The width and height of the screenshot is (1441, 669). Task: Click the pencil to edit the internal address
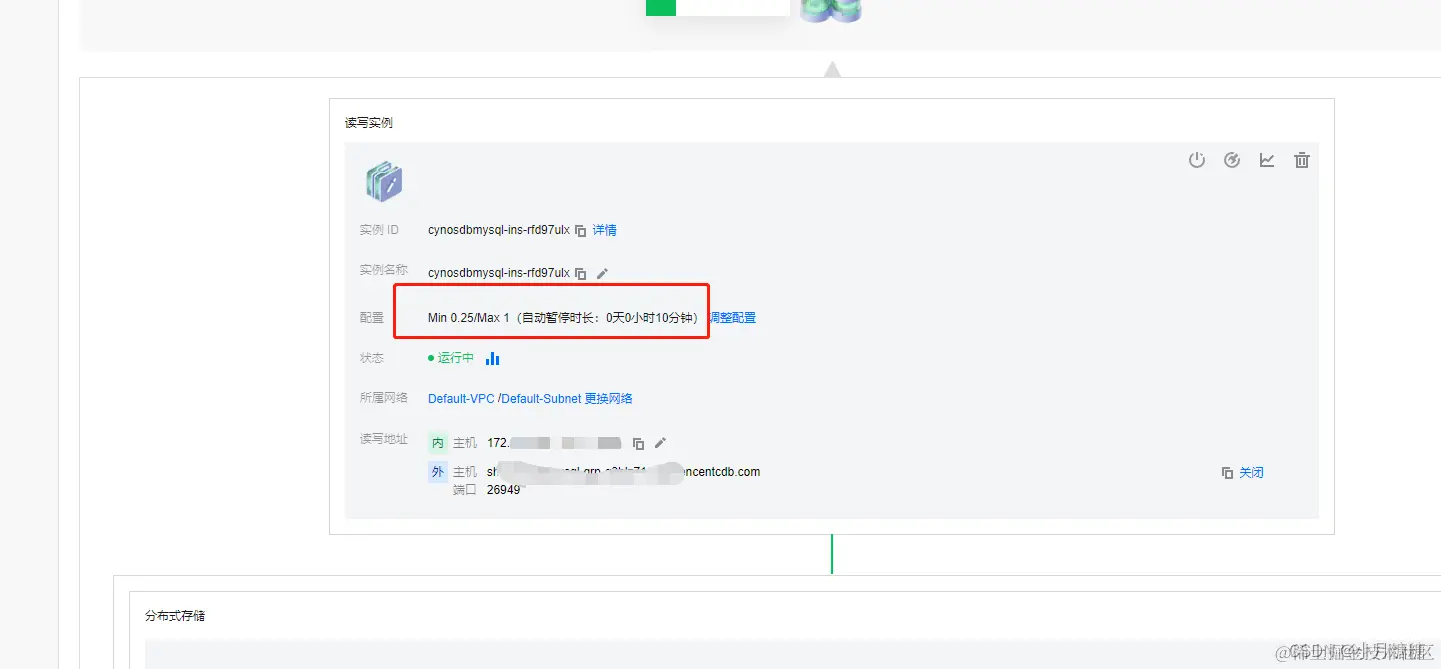coord(659,443)
